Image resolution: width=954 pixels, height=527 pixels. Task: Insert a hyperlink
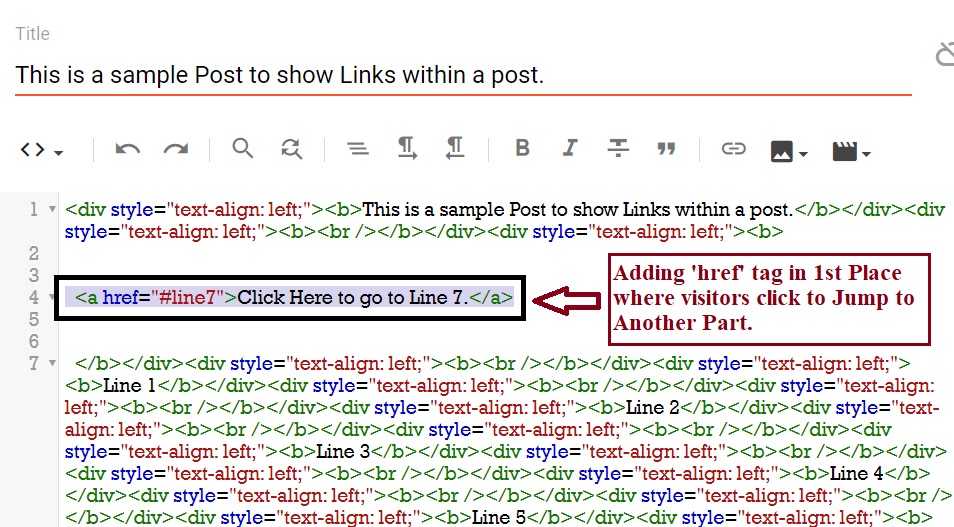pos(733,148)
